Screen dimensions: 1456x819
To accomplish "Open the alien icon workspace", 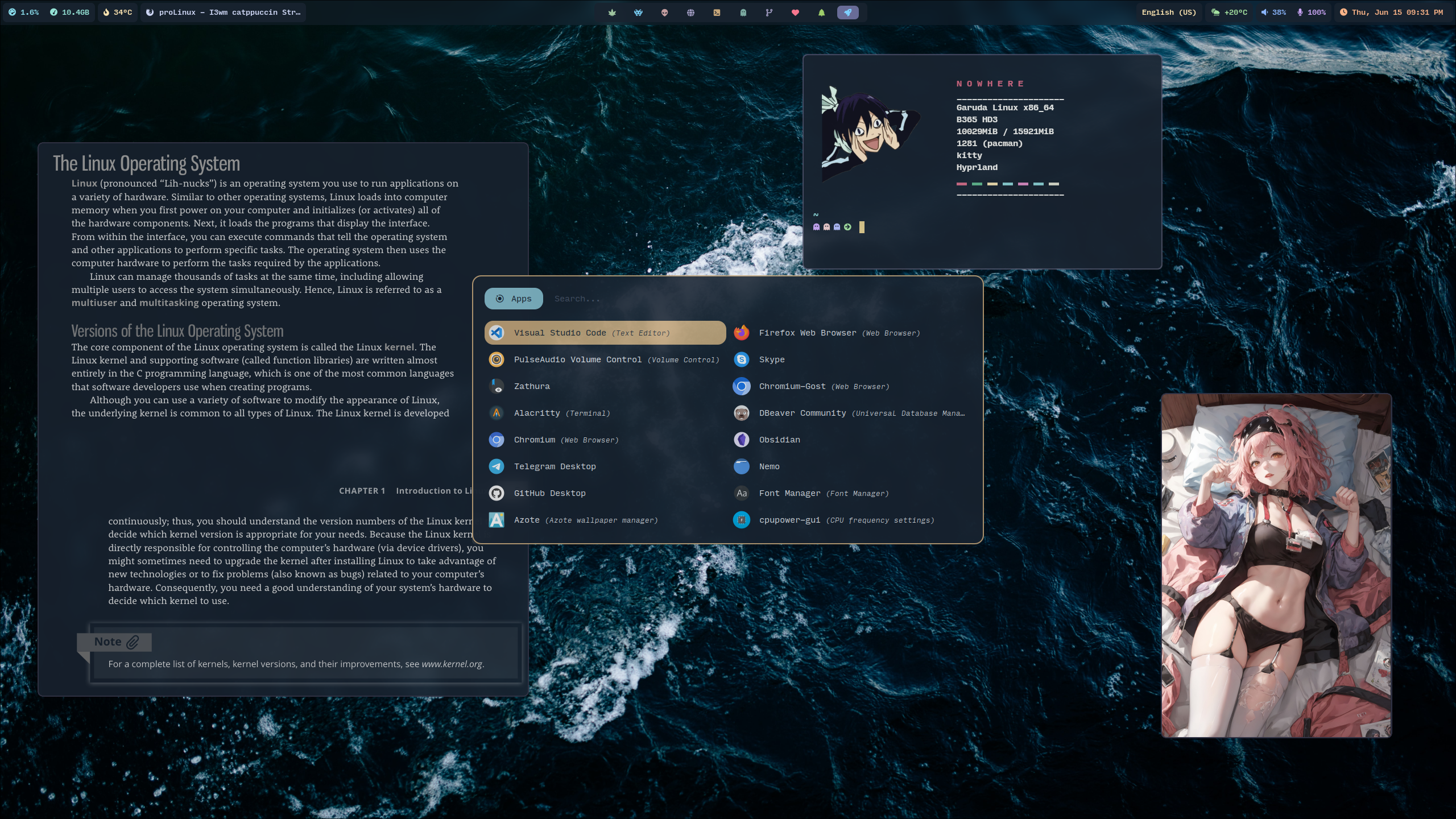I will [664, 13].
